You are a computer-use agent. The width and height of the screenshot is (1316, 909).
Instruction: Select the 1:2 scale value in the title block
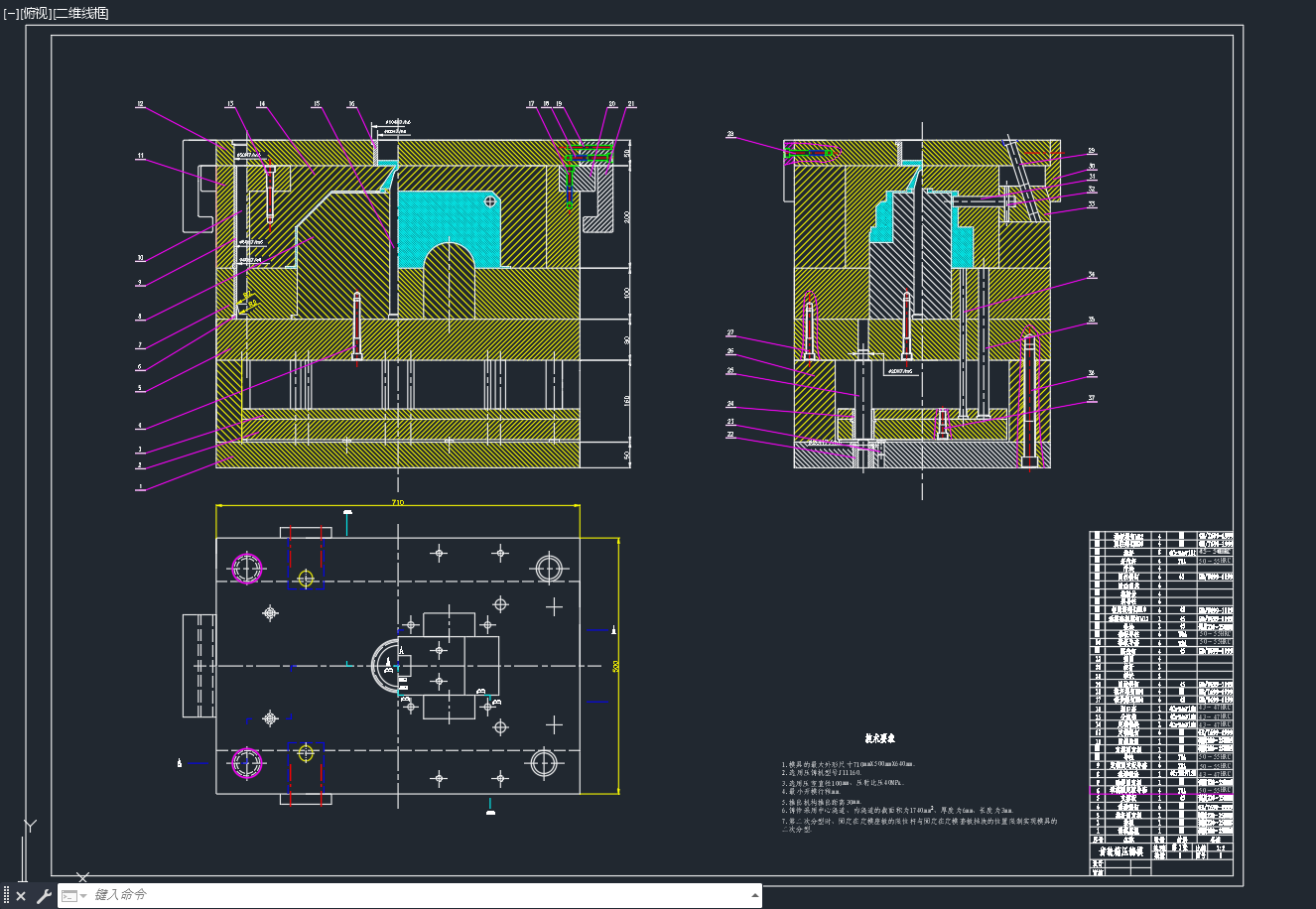coord(1220,848)
